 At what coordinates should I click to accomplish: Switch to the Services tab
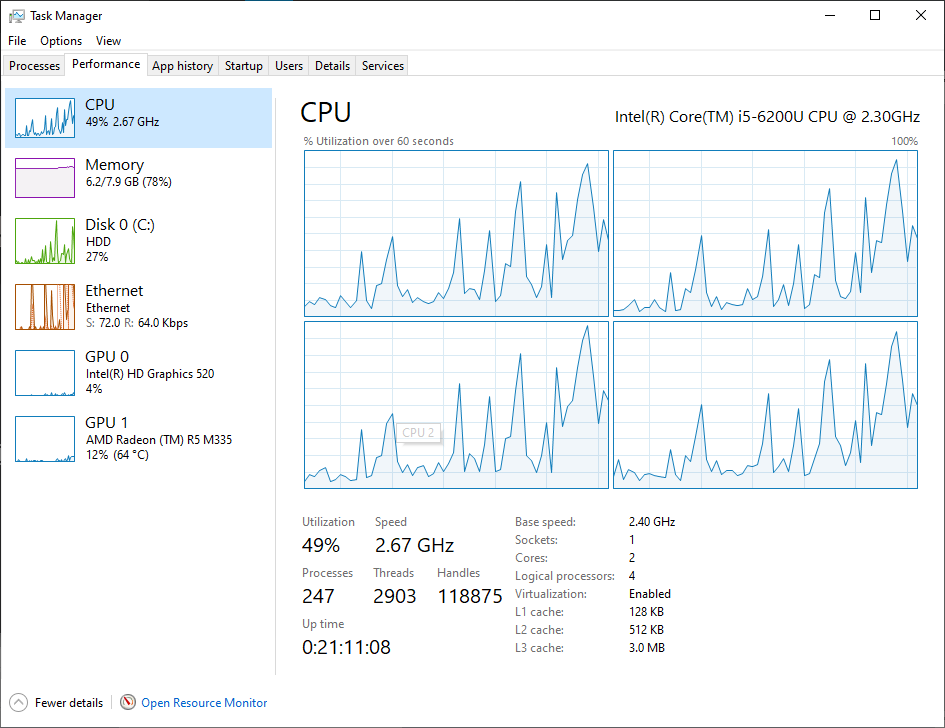pos(383,66)
